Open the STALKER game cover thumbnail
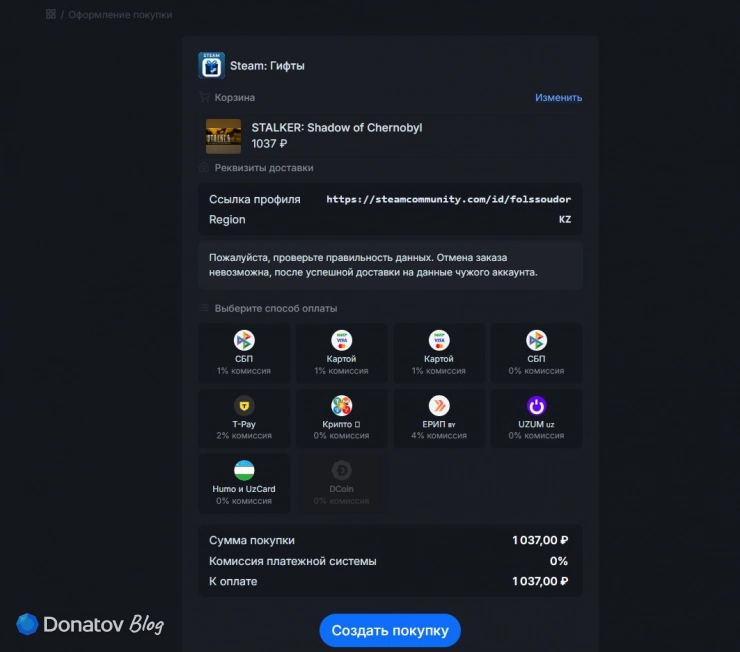740x652 pixels. point(223,136)
